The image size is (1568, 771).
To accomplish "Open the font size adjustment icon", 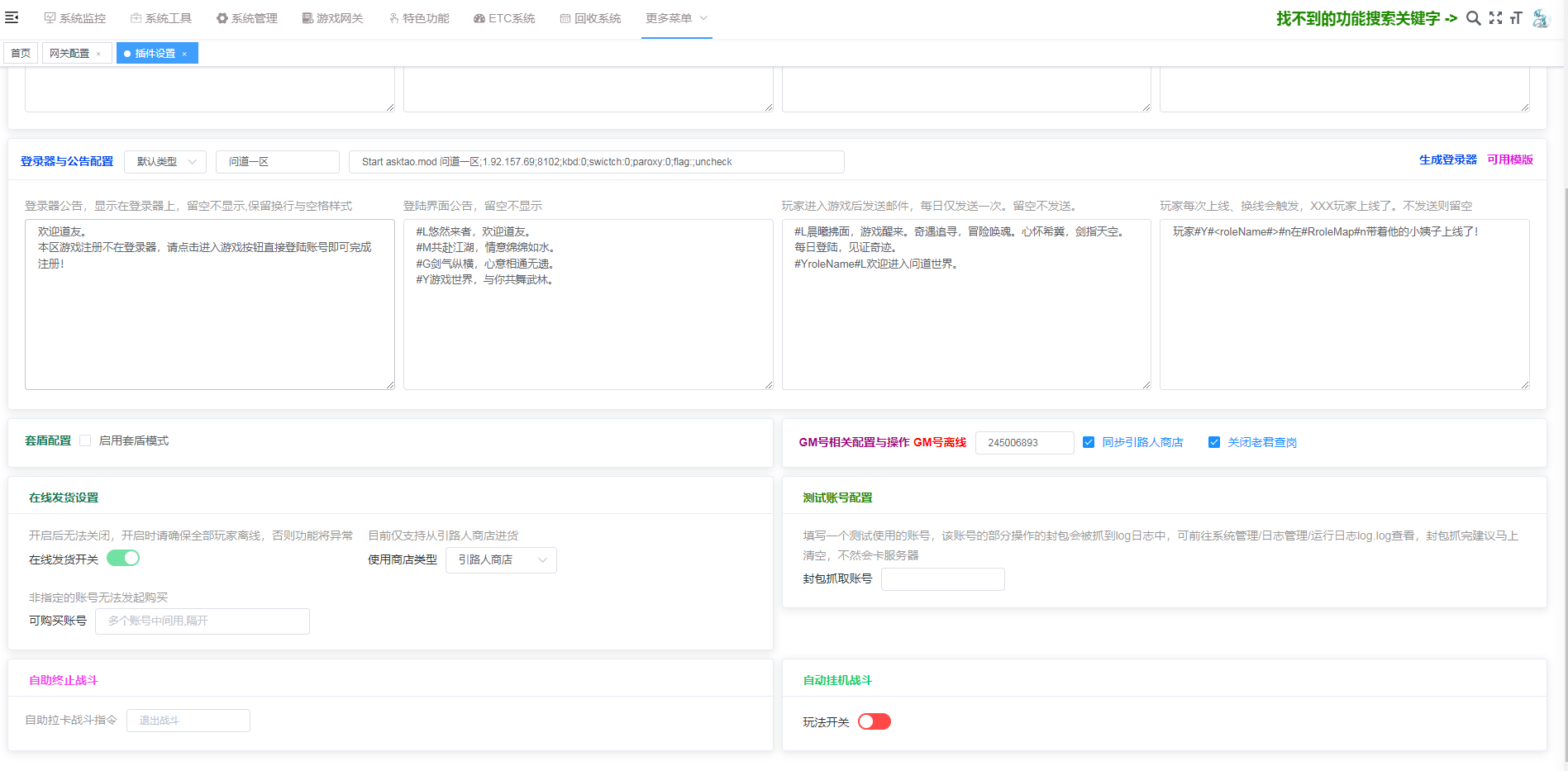I will 1516,18.
